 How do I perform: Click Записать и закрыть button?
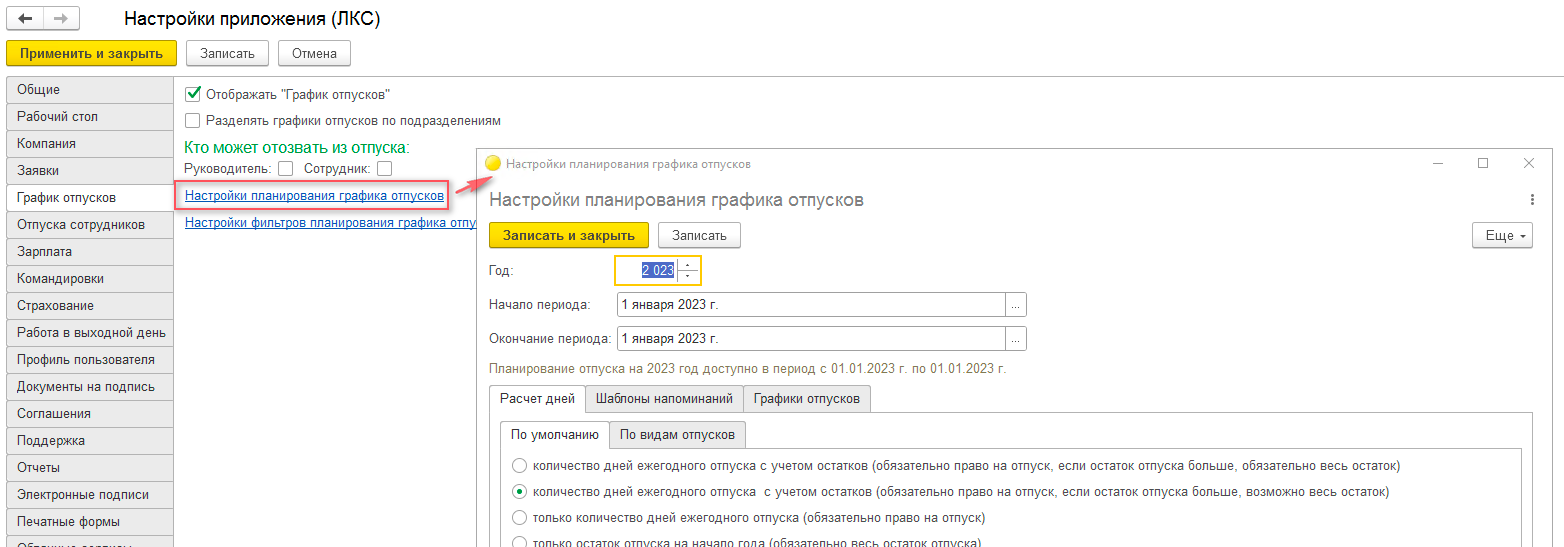[x=569, y=235]
